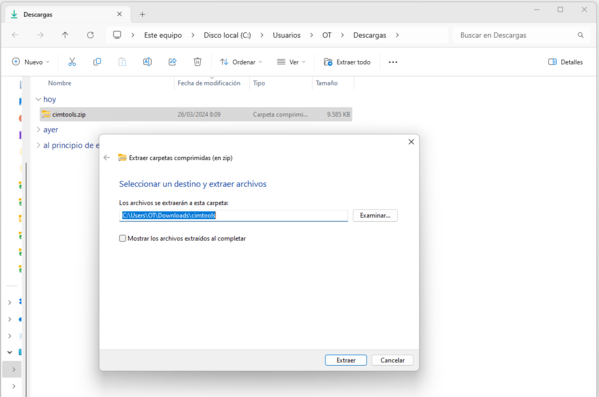This screenshot has width=599, height=397.
Task: Click Descargas breadcrumb segment
Action: [369, 35]
